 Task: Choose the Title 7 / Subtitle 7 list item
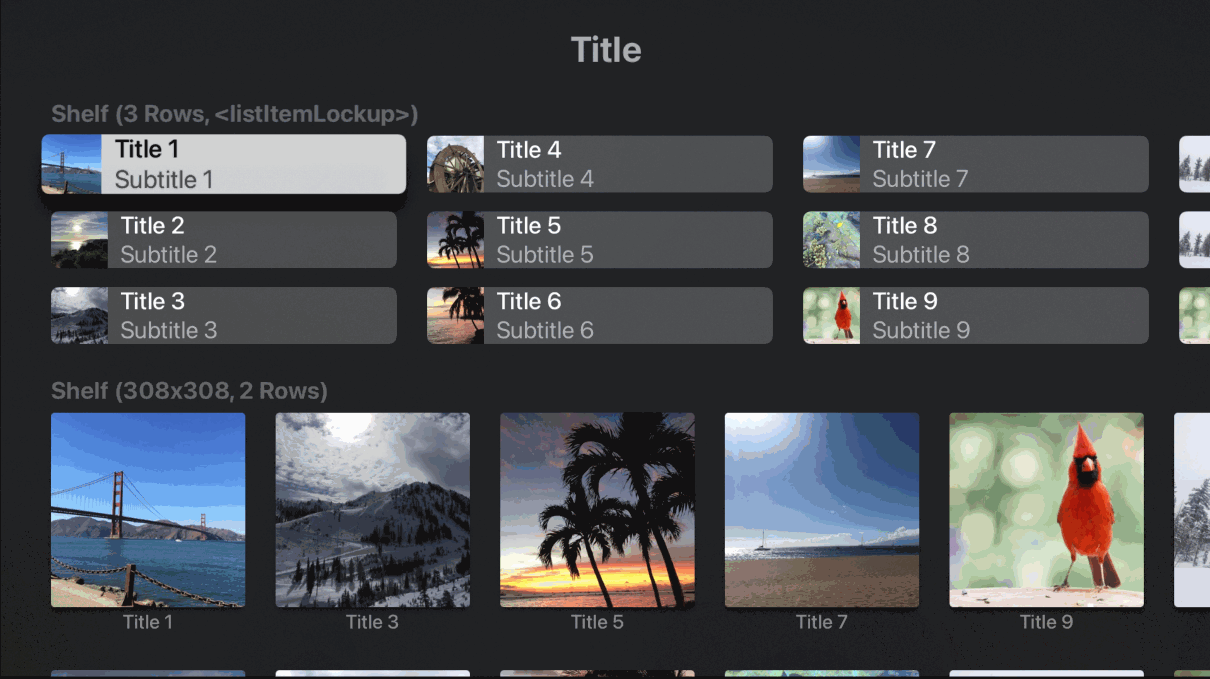[976, 164]
